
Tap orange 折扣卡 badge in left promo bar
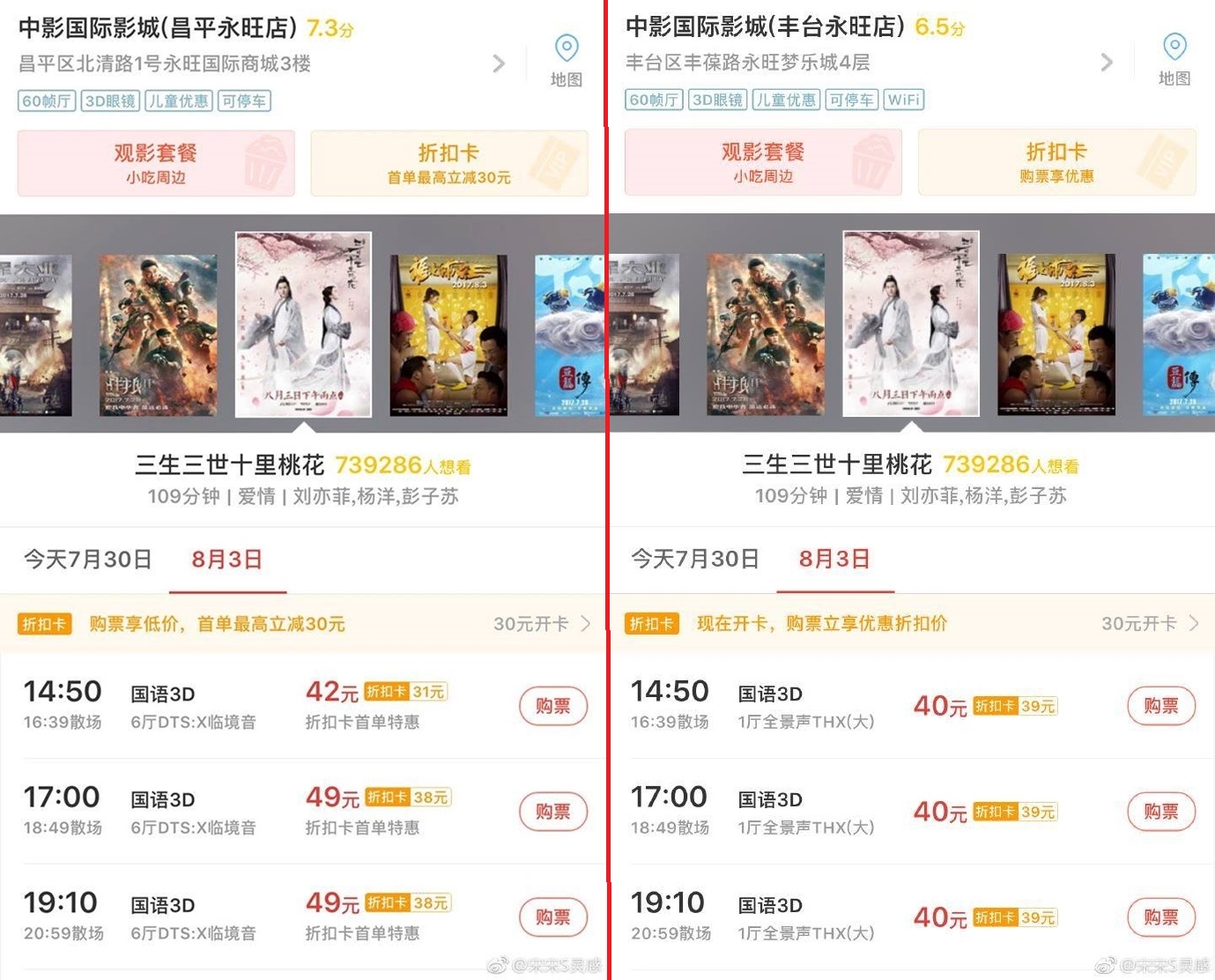(44, 624)
